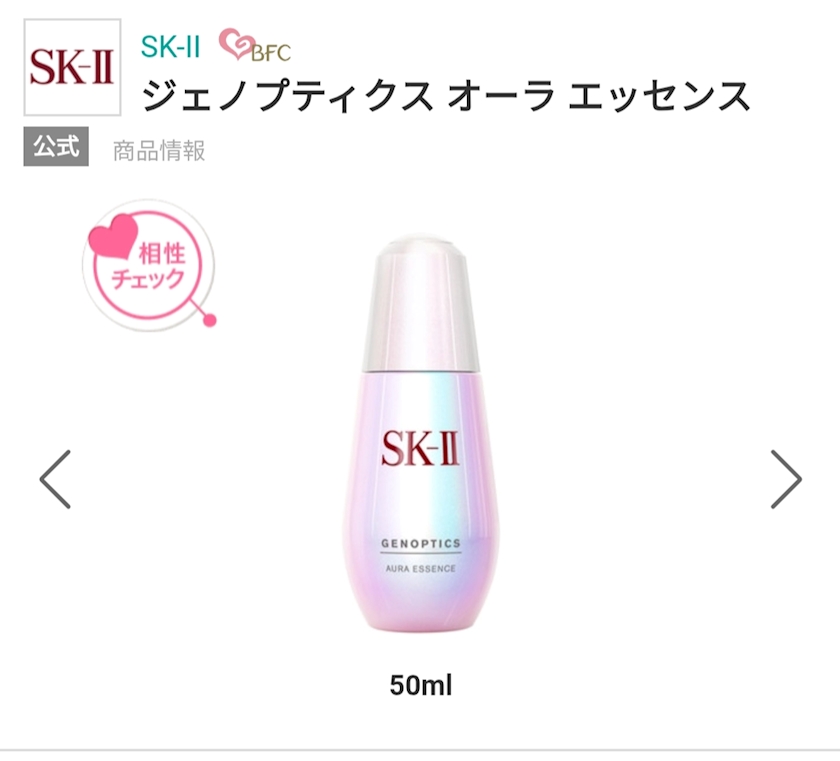Select the 商品情報 tab label
This screenshot has width=840, height=761.
pos(159,151)
